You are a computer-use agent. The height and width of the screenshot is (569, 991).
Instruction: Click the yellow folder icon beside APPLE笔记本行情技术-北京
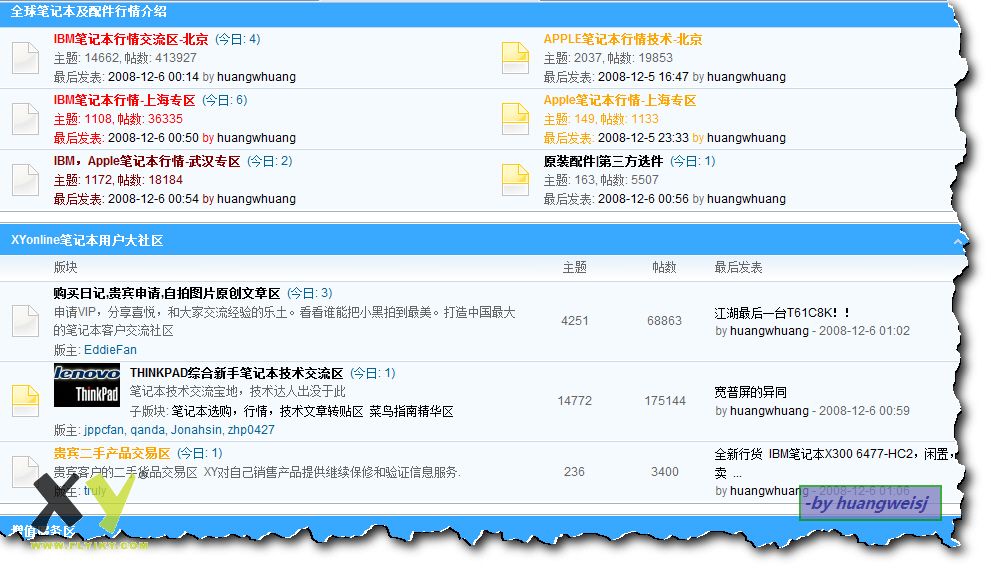point(515,58)
